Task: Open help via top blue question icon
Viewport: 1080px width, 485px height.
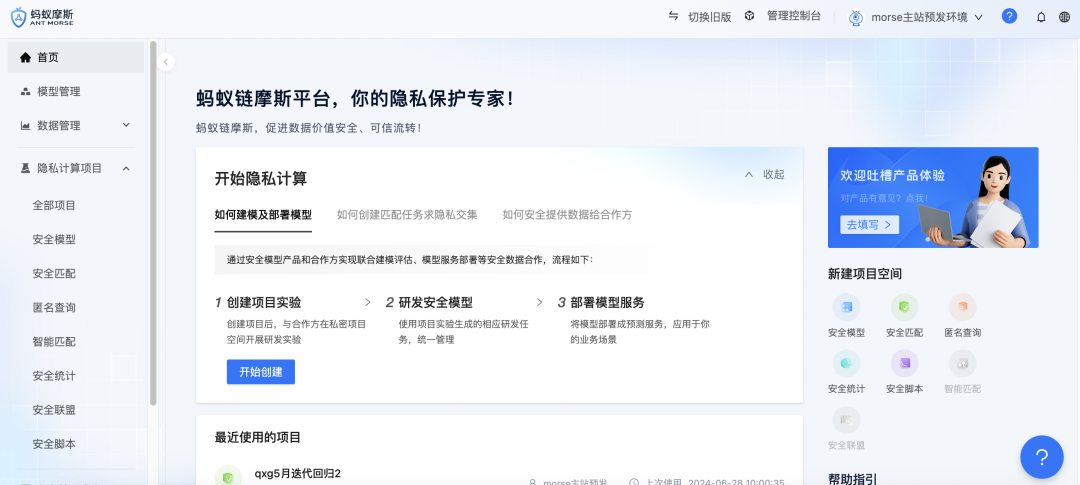Action: pos(1009,17)
